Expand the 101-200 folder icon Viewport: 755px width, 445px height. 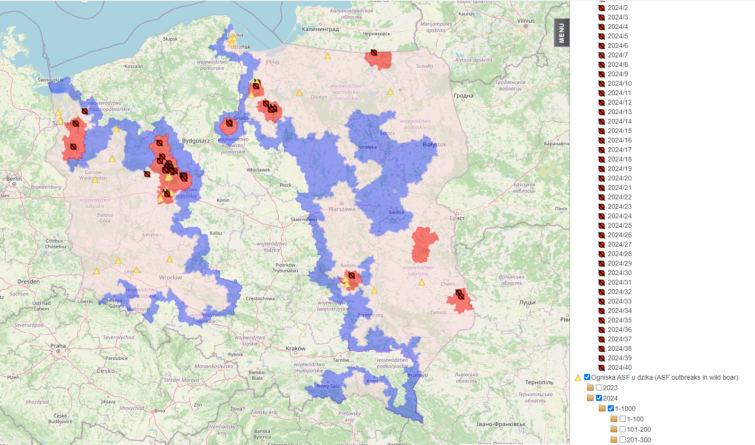[614, 429]
